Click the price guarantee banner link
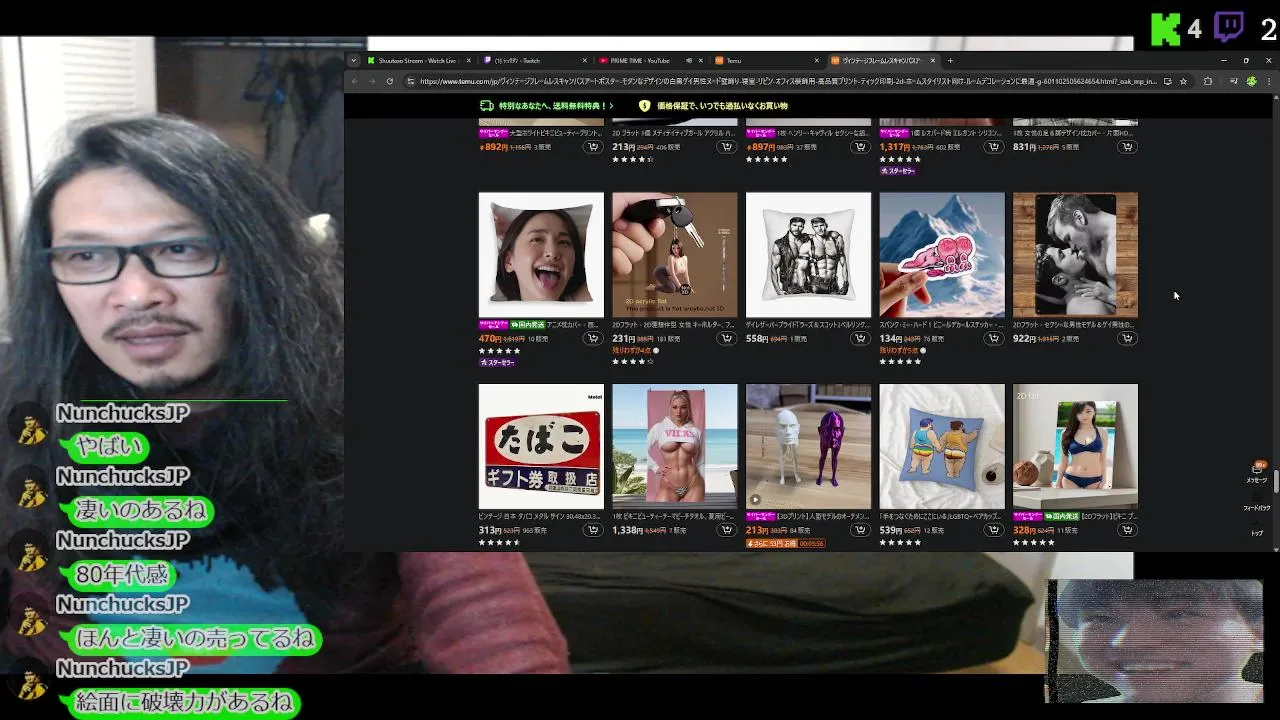 pyautogui.click(x=714, y=106)
